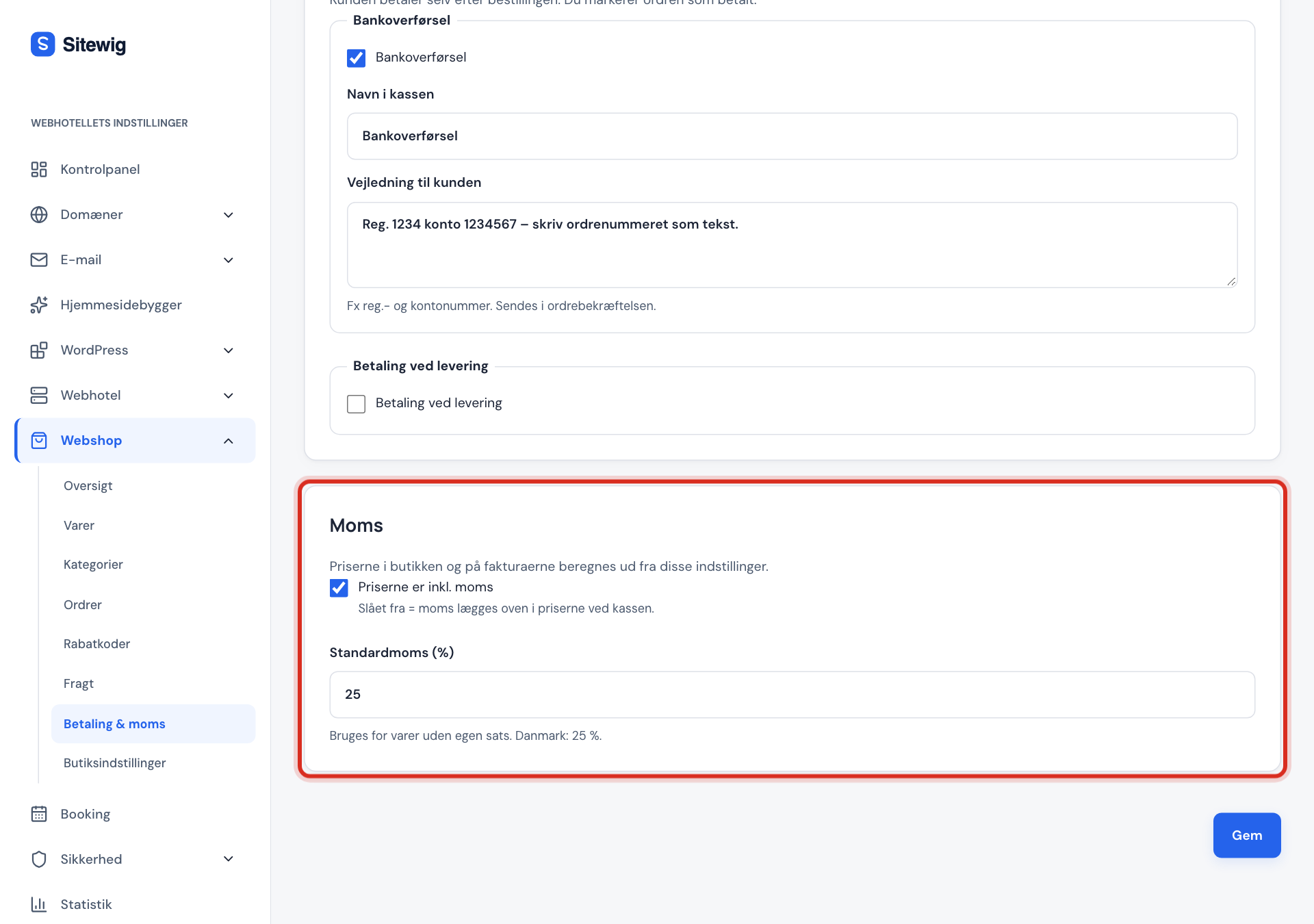Go to Rabatkoder page
This screenshot has width=1314, height=924.
(96, 643)
